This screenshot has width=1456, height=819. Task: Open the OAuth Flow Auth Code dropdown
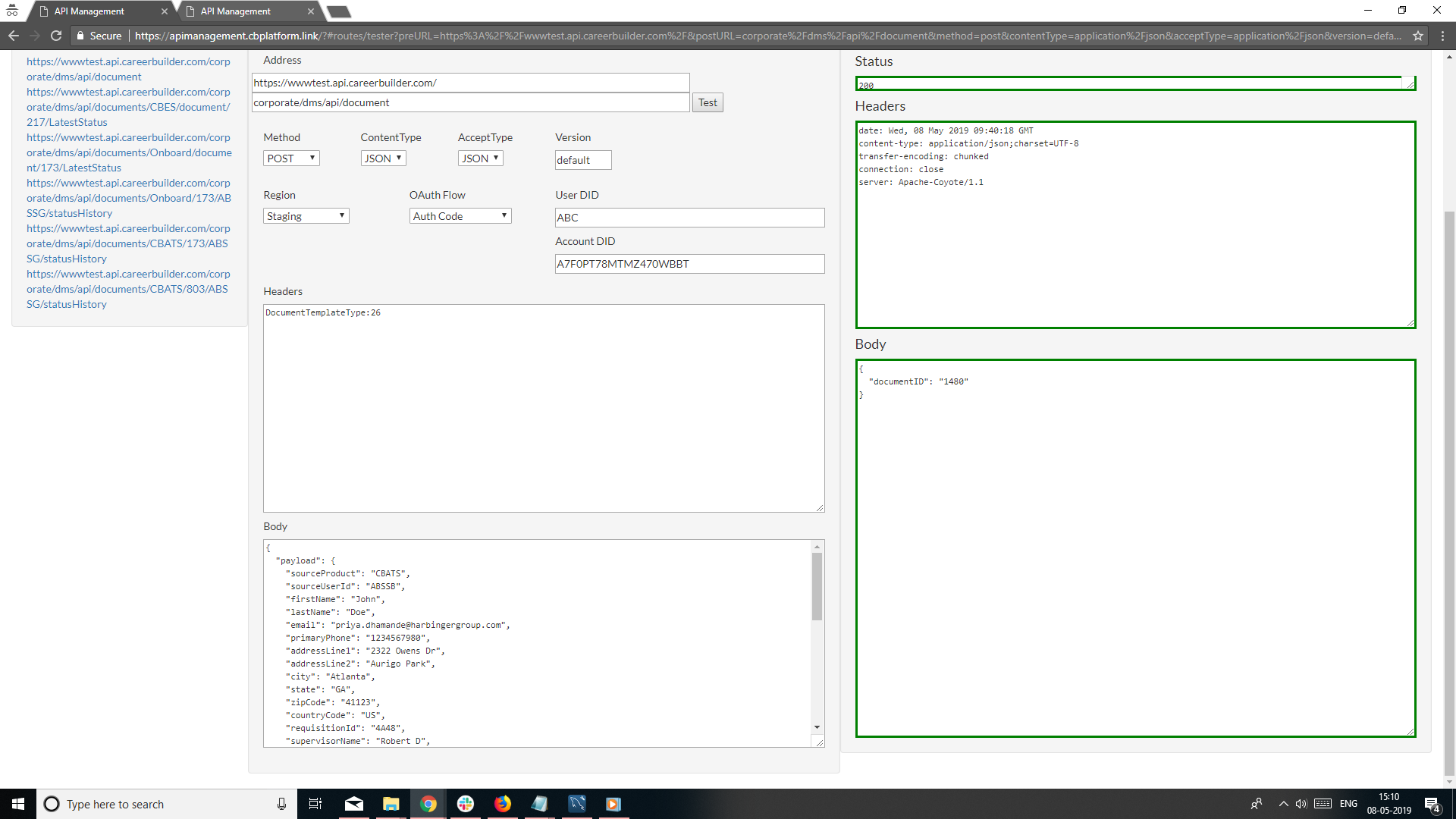coord(460,216)
